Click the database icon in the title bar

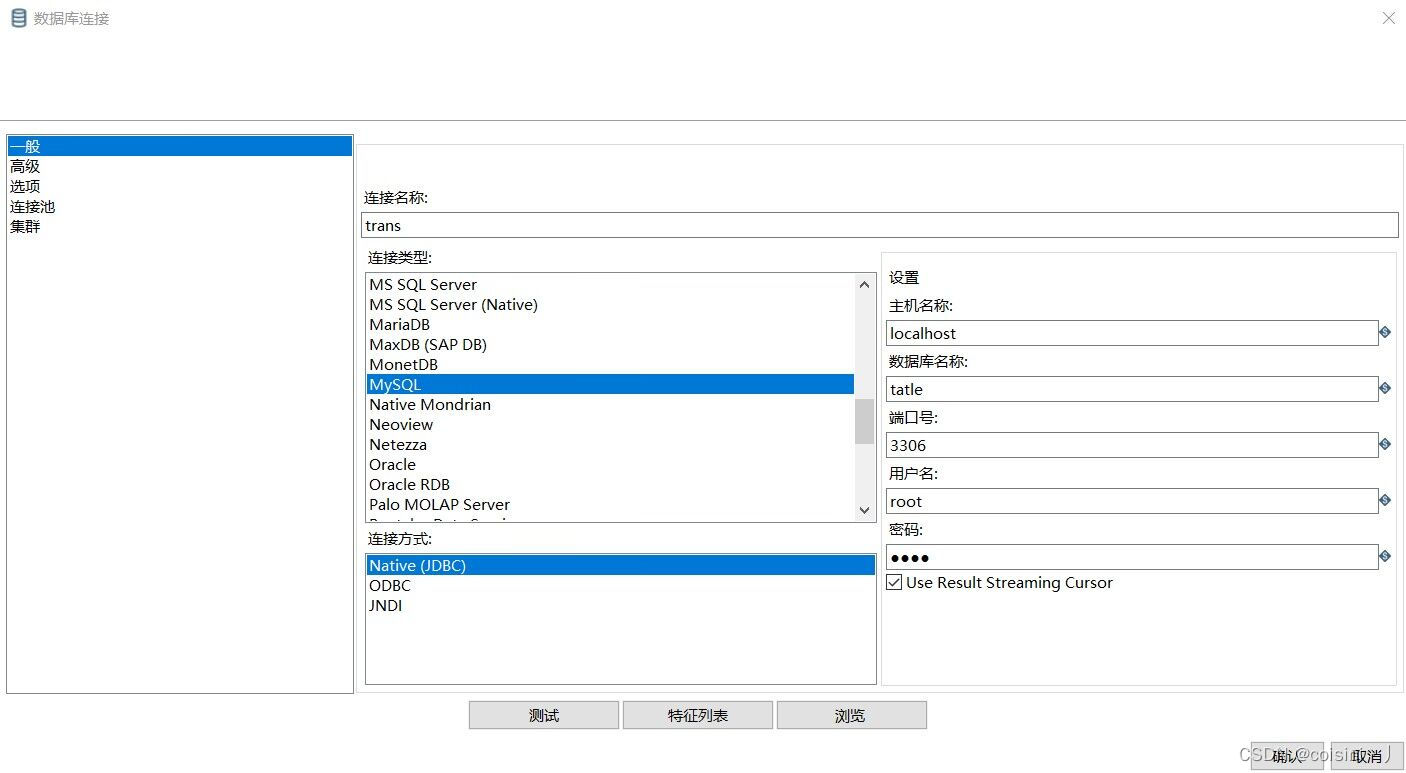(16, 17)
